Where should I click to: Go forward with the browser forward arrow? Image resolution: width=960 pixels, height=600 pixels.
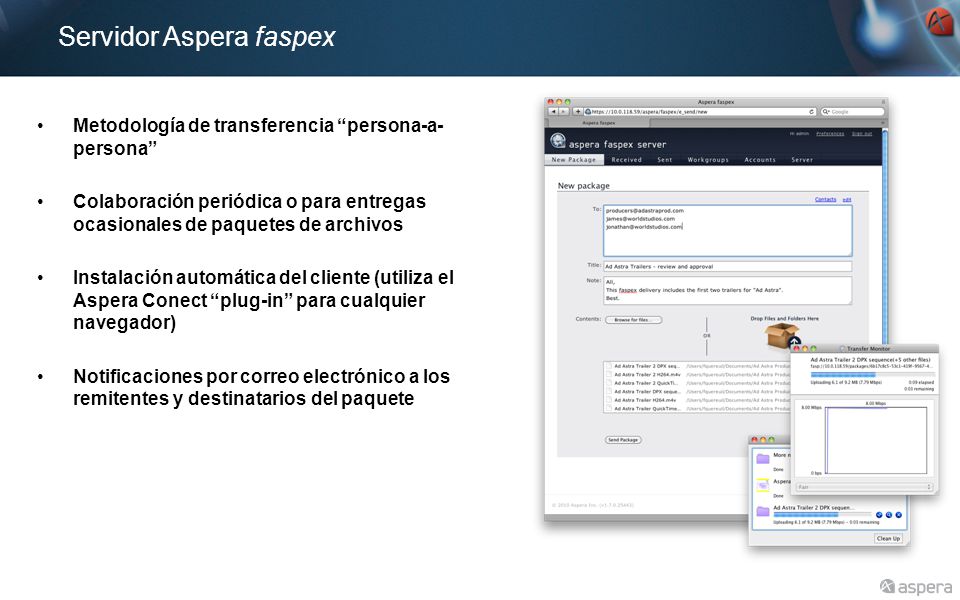coord(563,112)
